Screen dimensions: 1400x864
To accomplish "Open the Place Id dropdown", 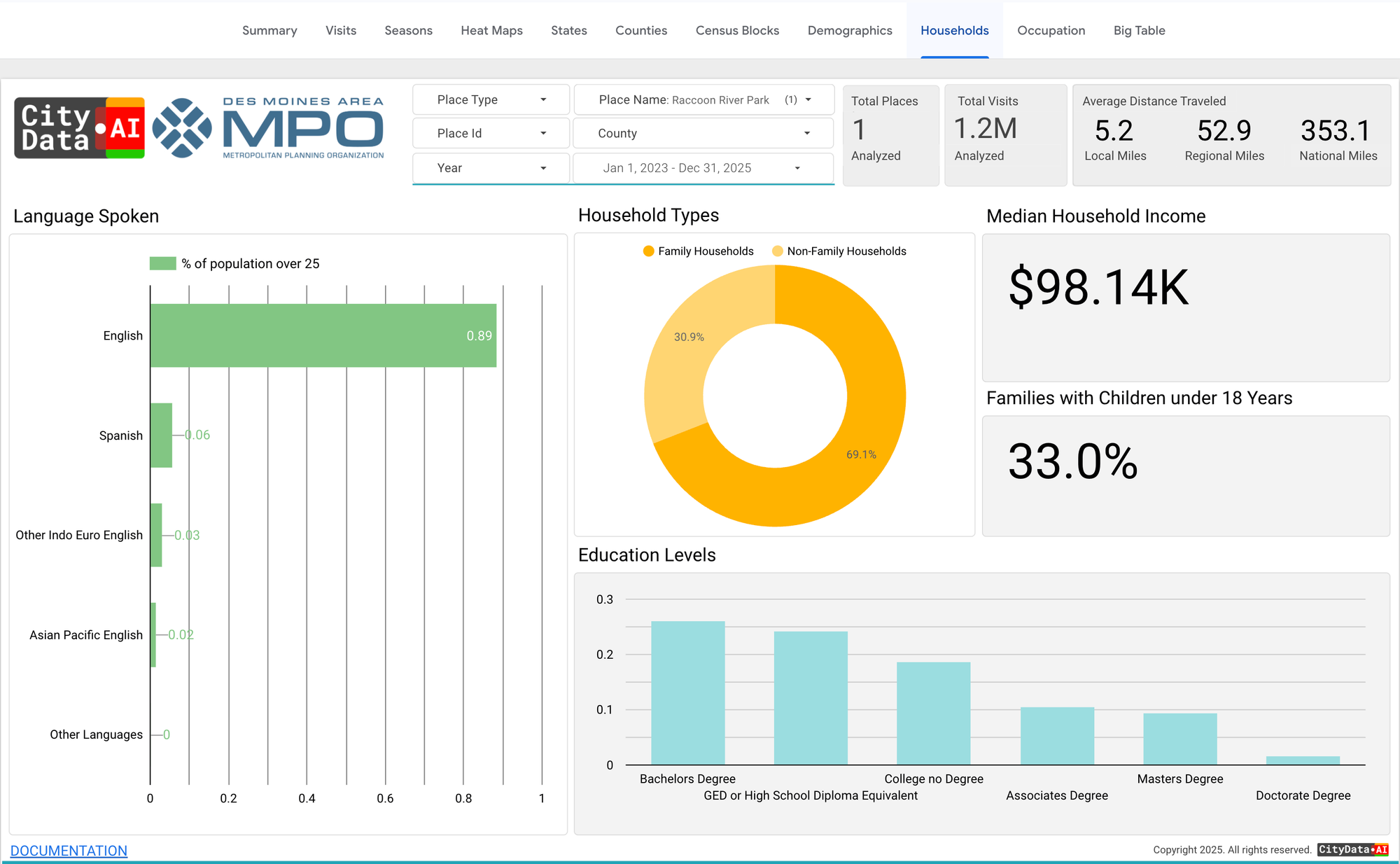I will [x=491, y=134].
